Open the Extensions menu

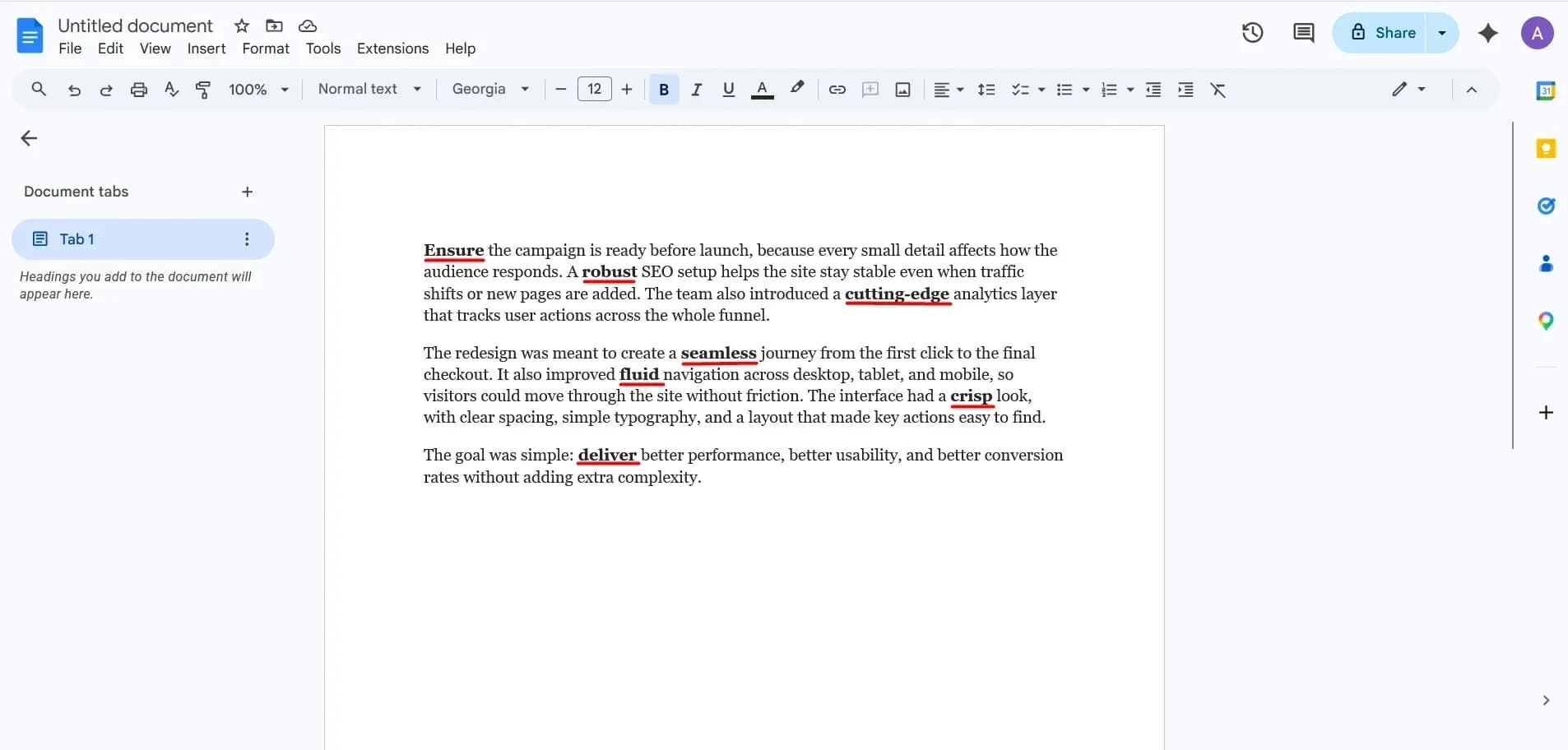point(392,49)
